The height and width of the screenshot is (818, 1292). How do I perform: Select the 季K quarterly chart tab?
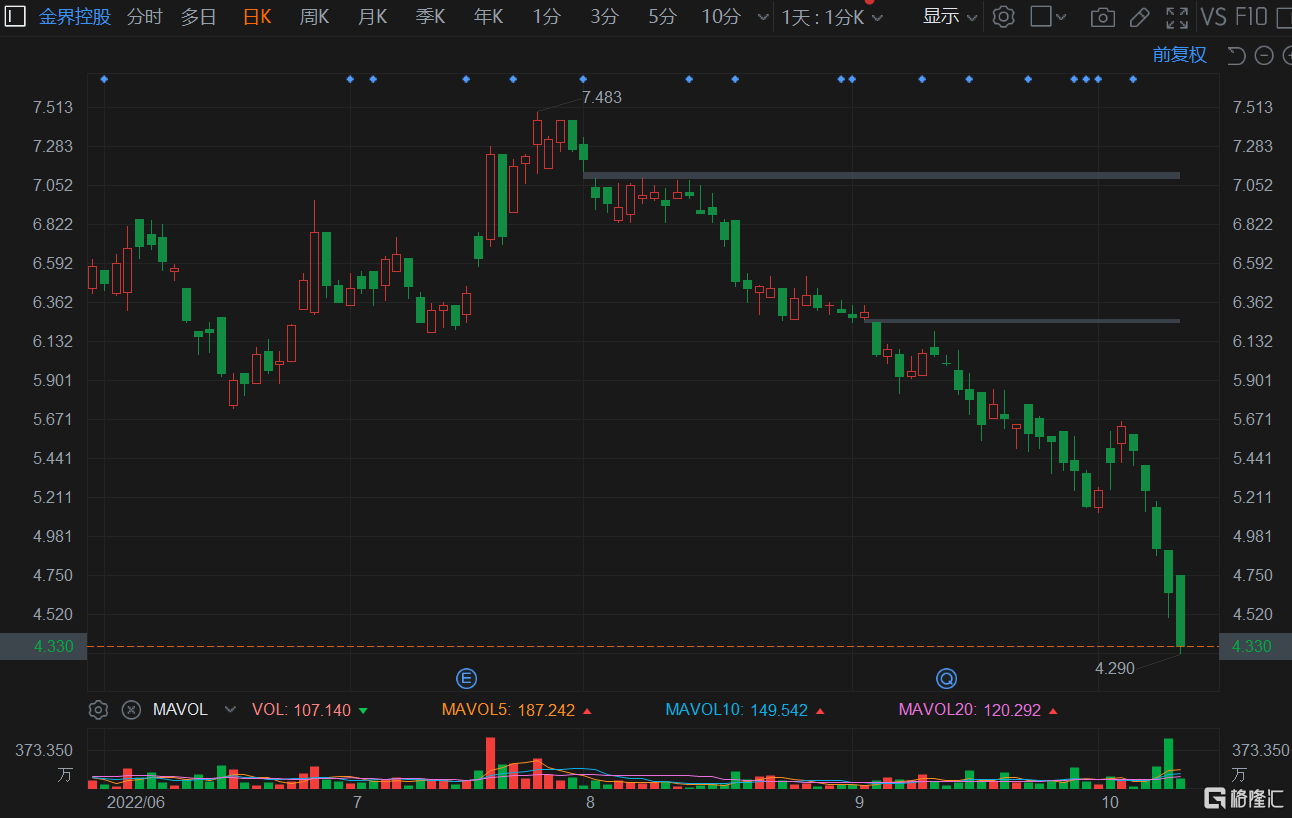[x=430, y=16]
